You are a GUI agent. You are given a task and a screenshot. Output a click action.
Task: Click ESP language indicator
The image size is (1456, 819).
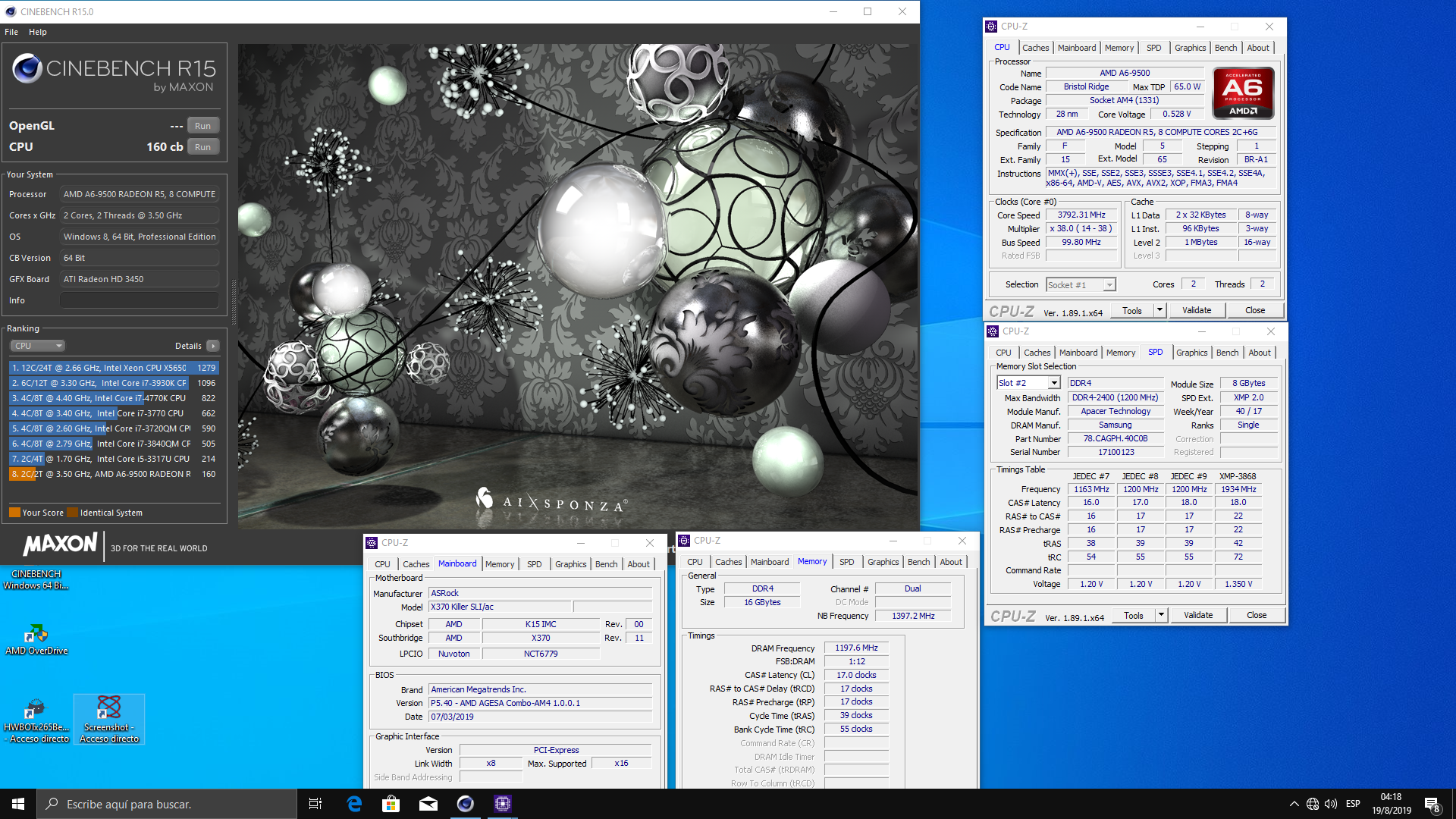(x=1353, y=804)
